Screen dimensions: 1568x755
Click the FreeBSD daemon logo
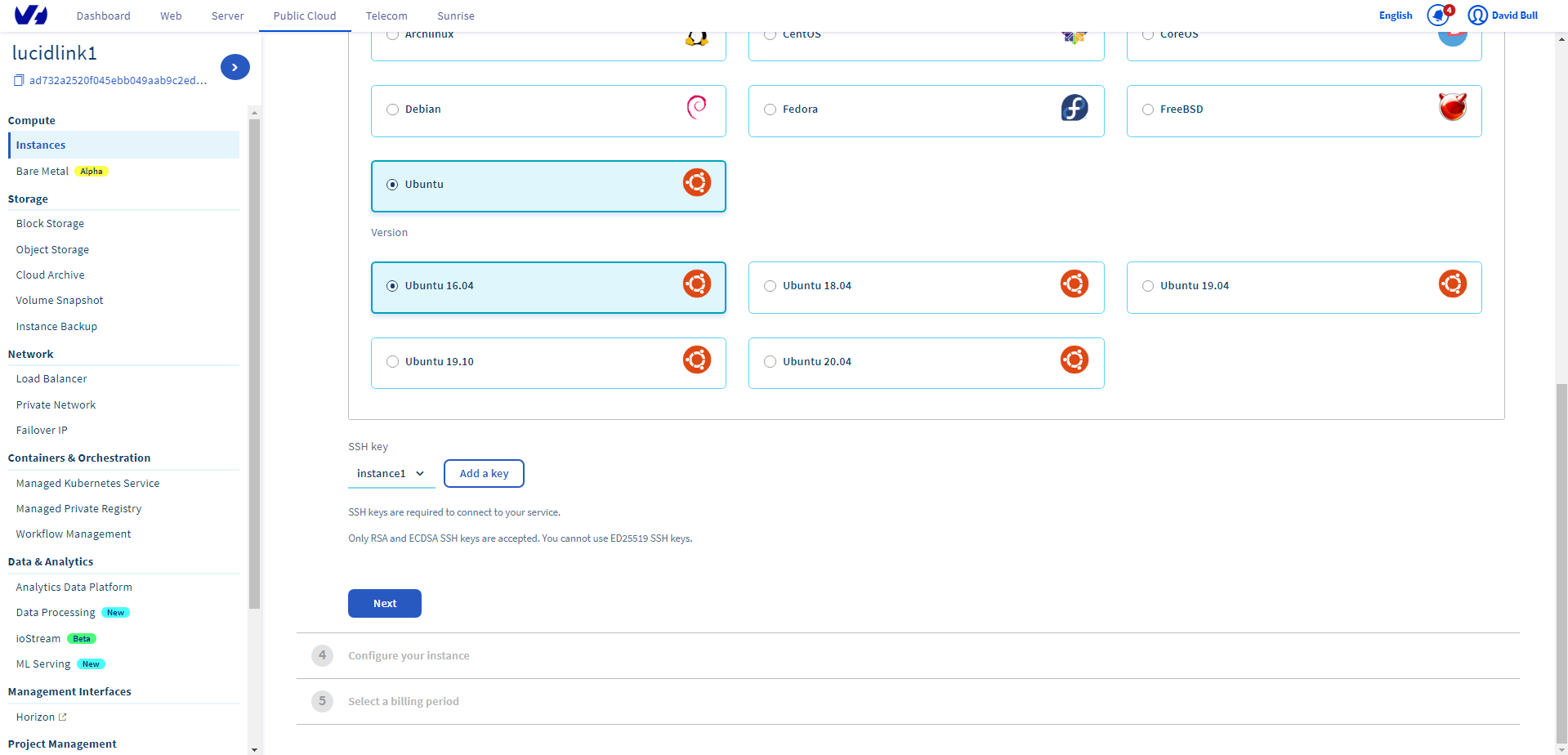[1453, 106]
